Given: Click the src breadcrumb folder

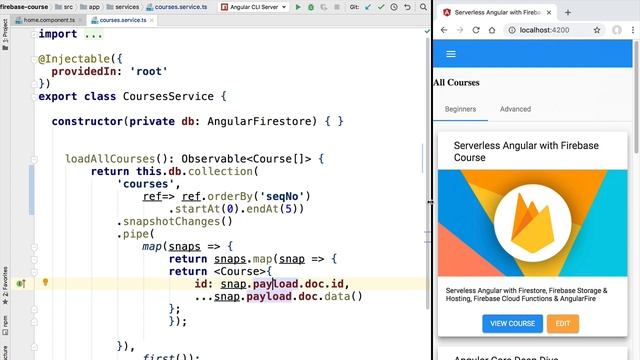Looking at the screenshot, I should [64, 7].
